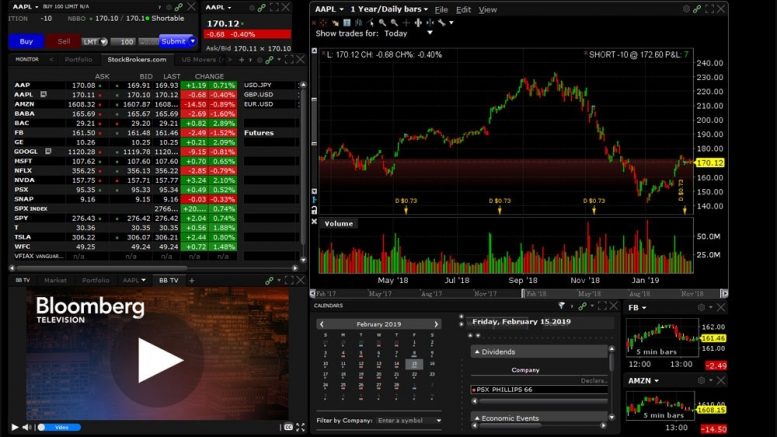This screenshot has height=437, width=777.
Task: Open the Filter by Company symbol dropdown
Action: [439, 421]
